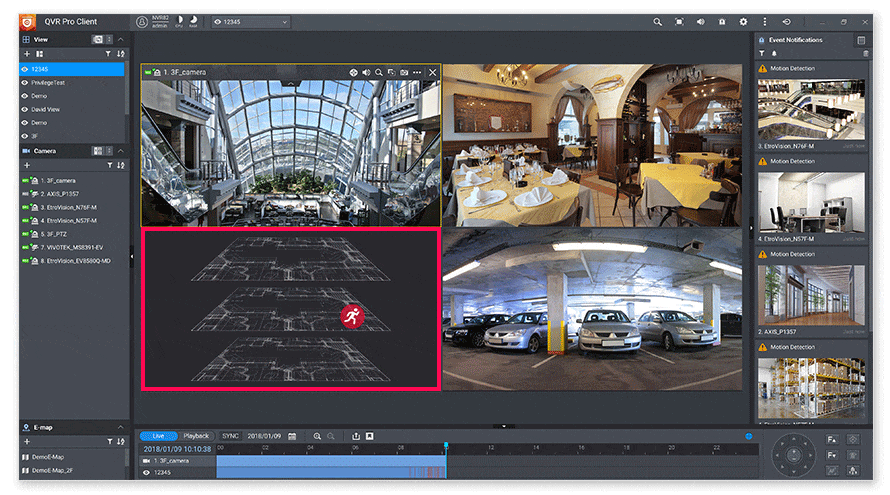Take a snapshot of the 3F_camera feed
Screen dimensions: 890x495
[404, 73]
